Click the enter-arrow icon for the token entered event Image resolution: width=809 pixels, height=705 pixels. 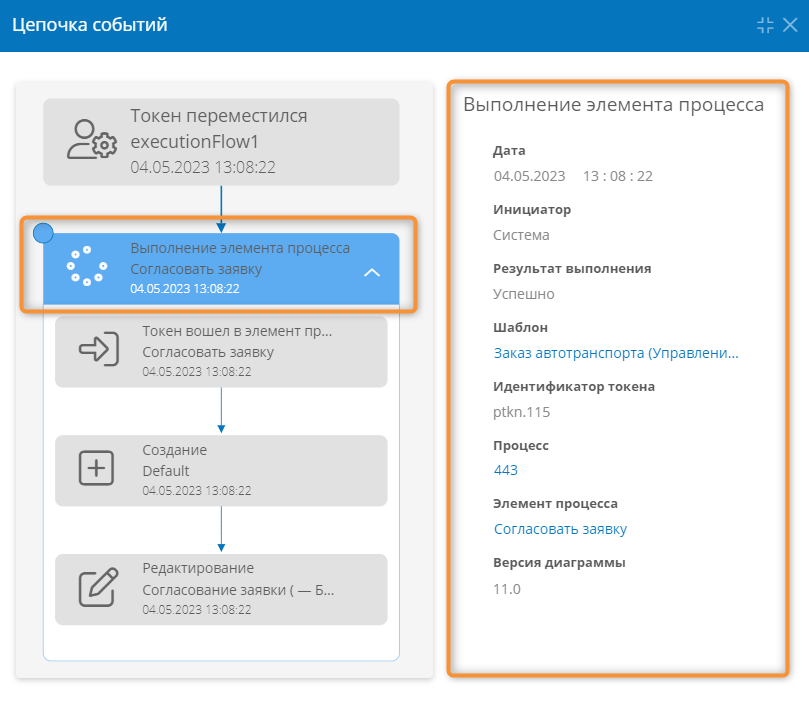coord(99,349)
